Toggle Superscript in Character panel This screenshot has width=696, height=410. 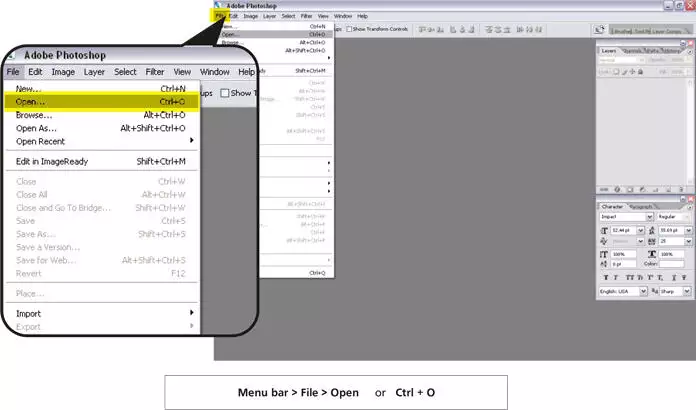pyautogui.click(x=650, y=277)
